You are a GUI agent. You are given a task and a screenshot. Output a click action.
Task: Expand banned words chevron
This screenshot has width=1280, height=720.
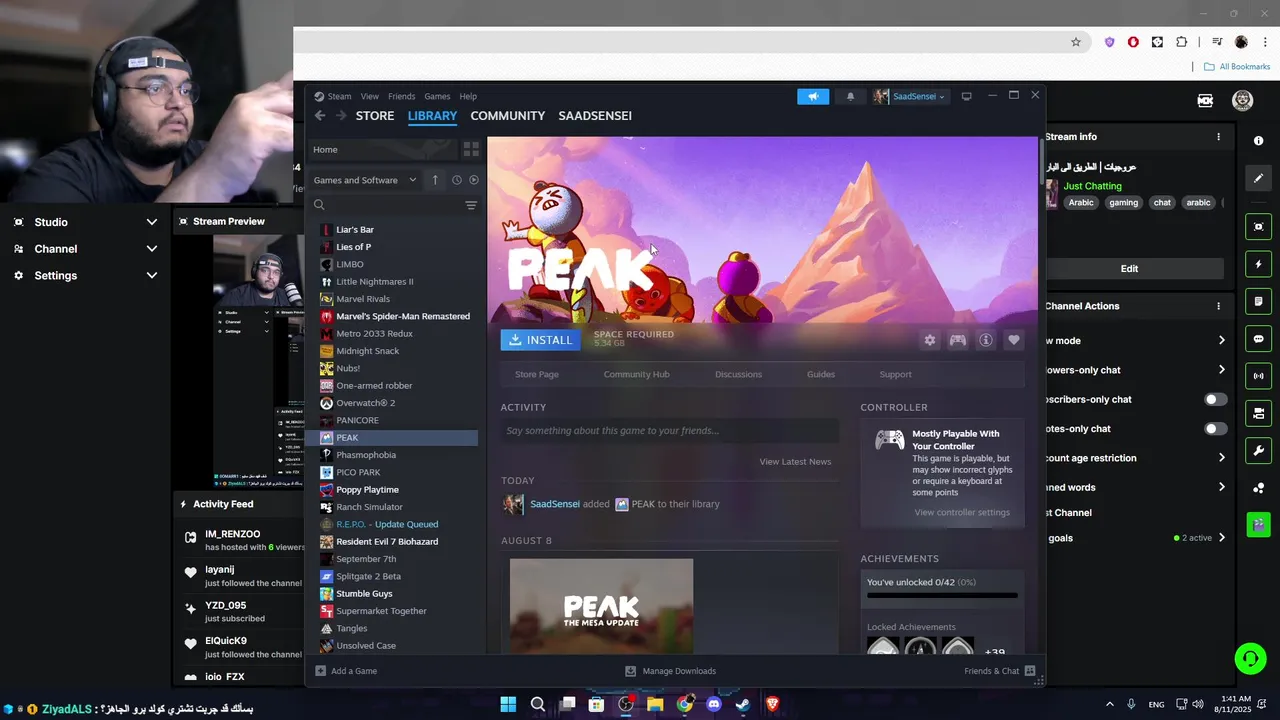(1221, 487)
